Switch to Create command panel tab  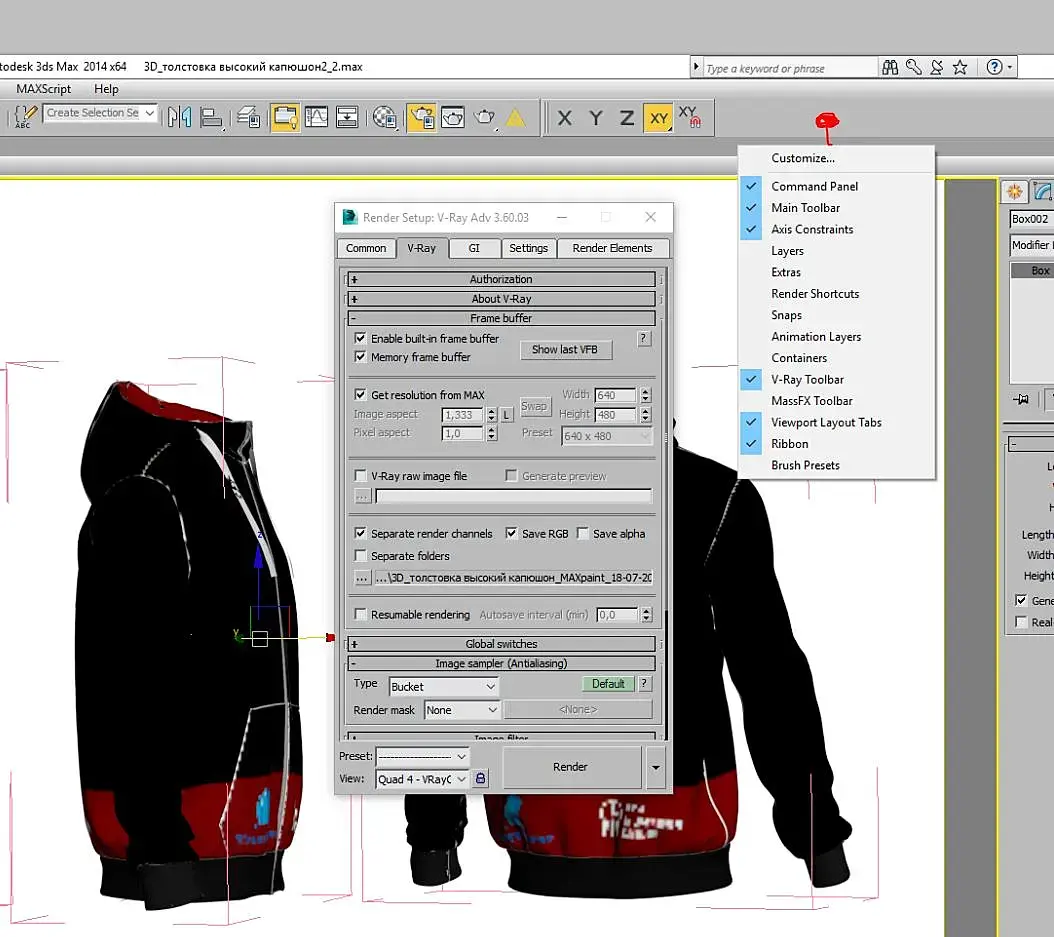(1014, 192)
